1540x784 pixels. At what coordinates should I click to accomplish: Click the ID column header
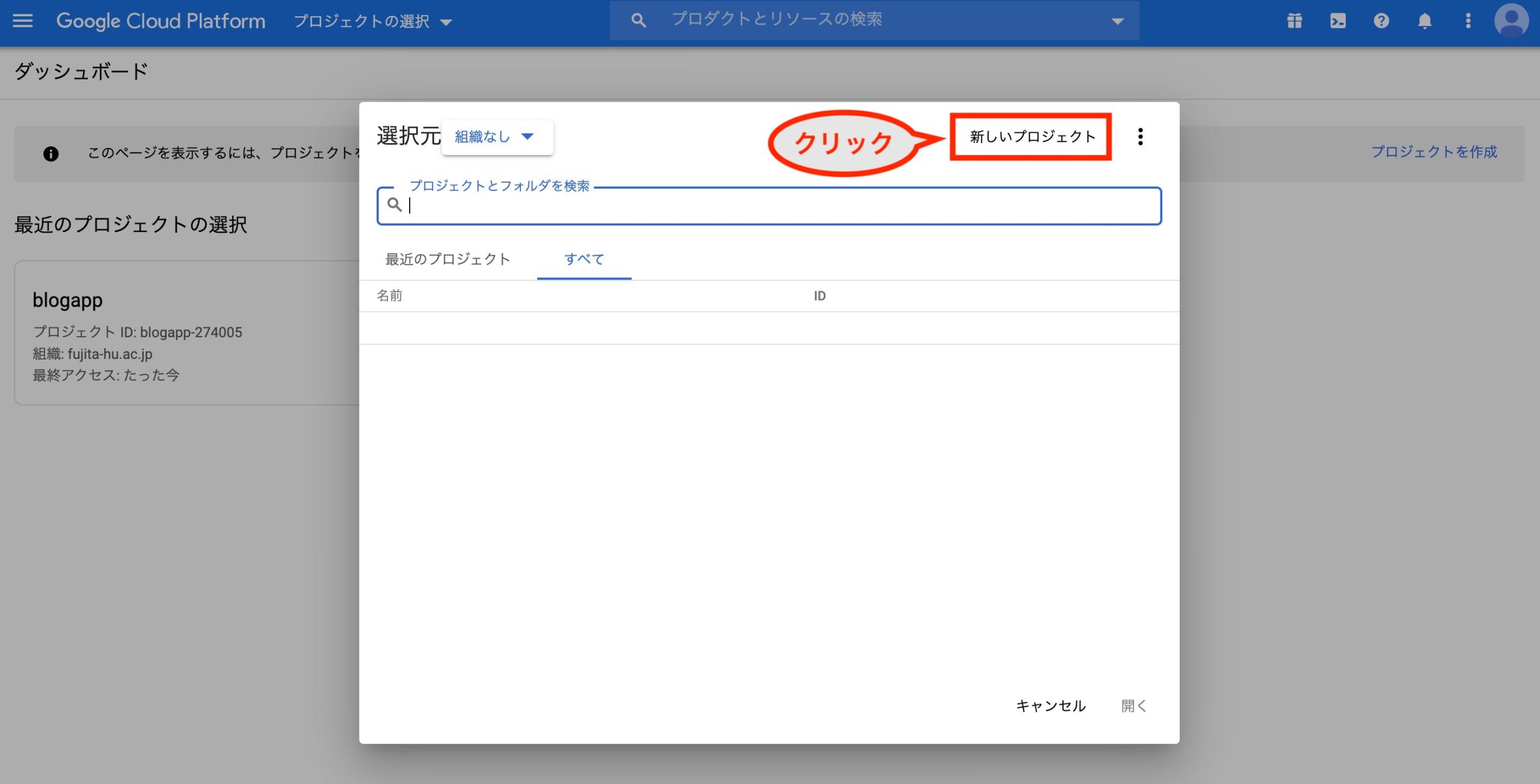coord(820,296)
